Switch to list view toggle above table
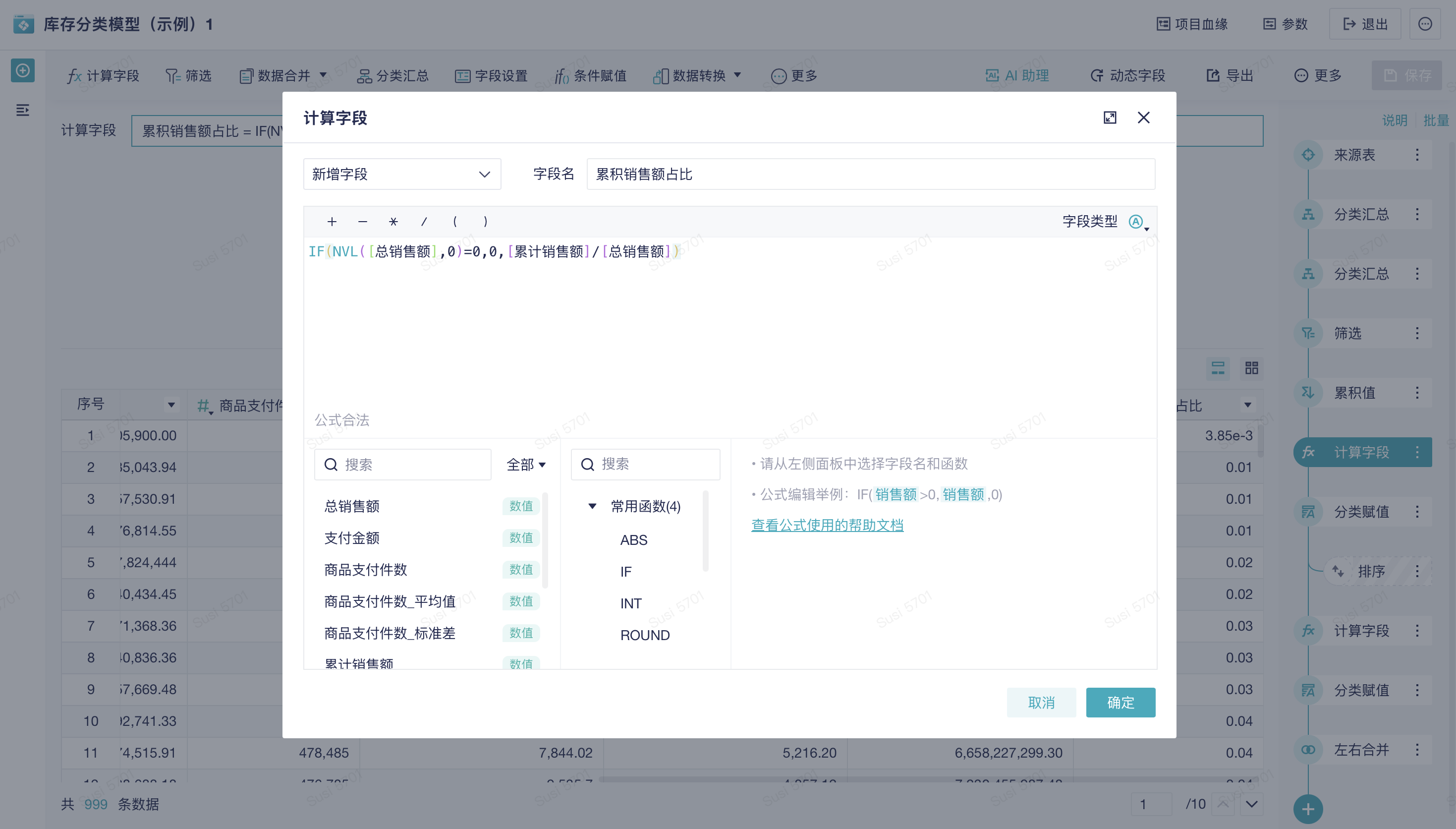The width and height of the screenshot is (1456, 829). tap(1218, 368)
